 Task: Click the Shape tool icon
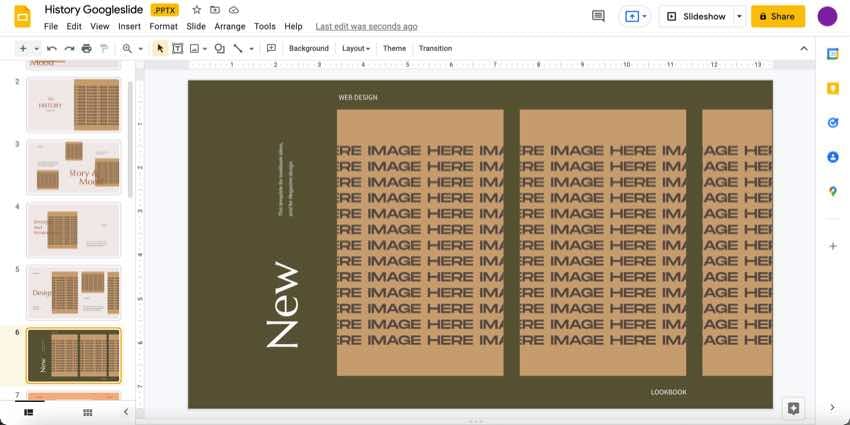coord(219,48)
